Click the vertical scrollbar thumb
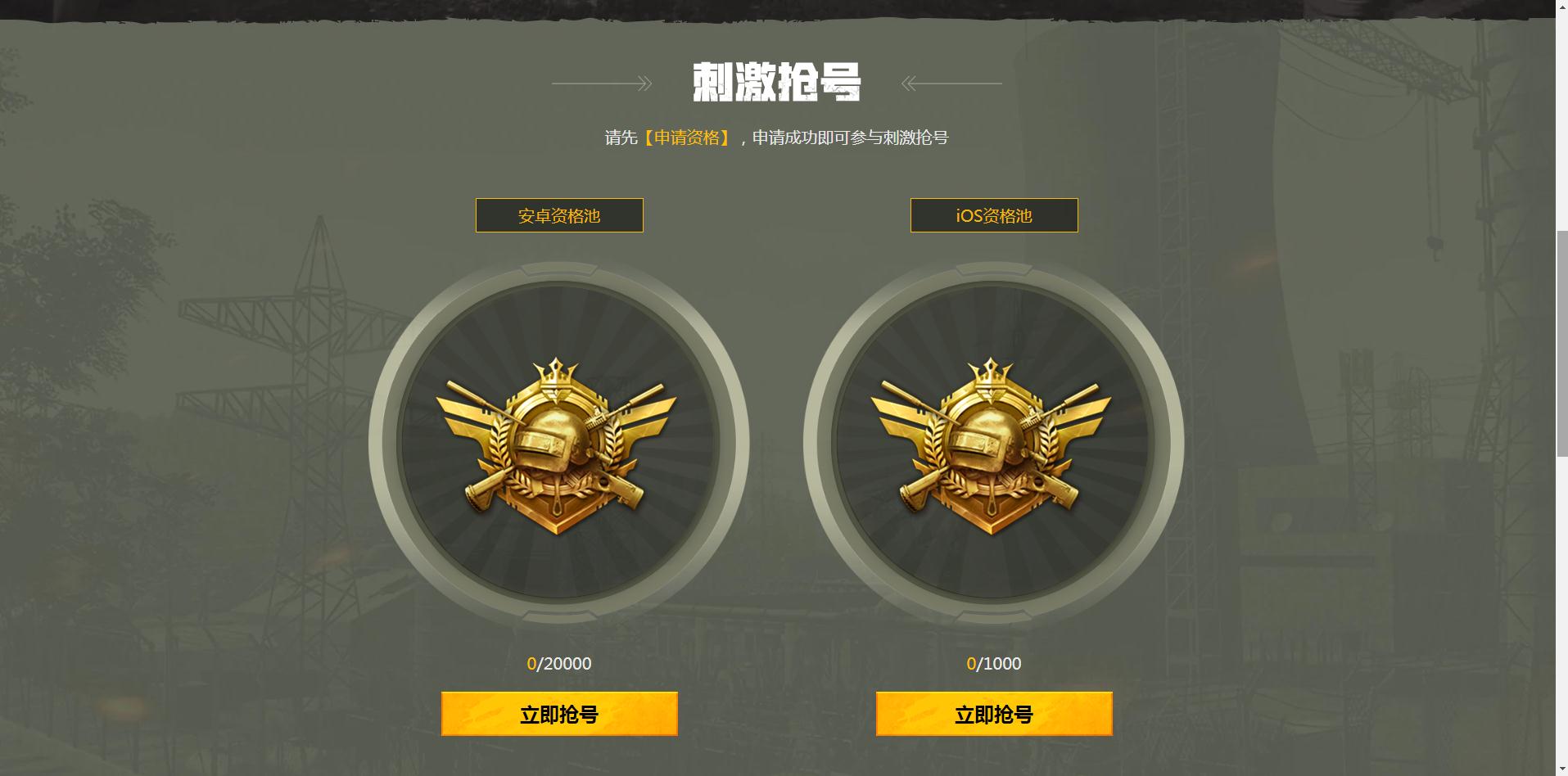Screen dimensions: 1568x776 click(x=1561, y=344)
